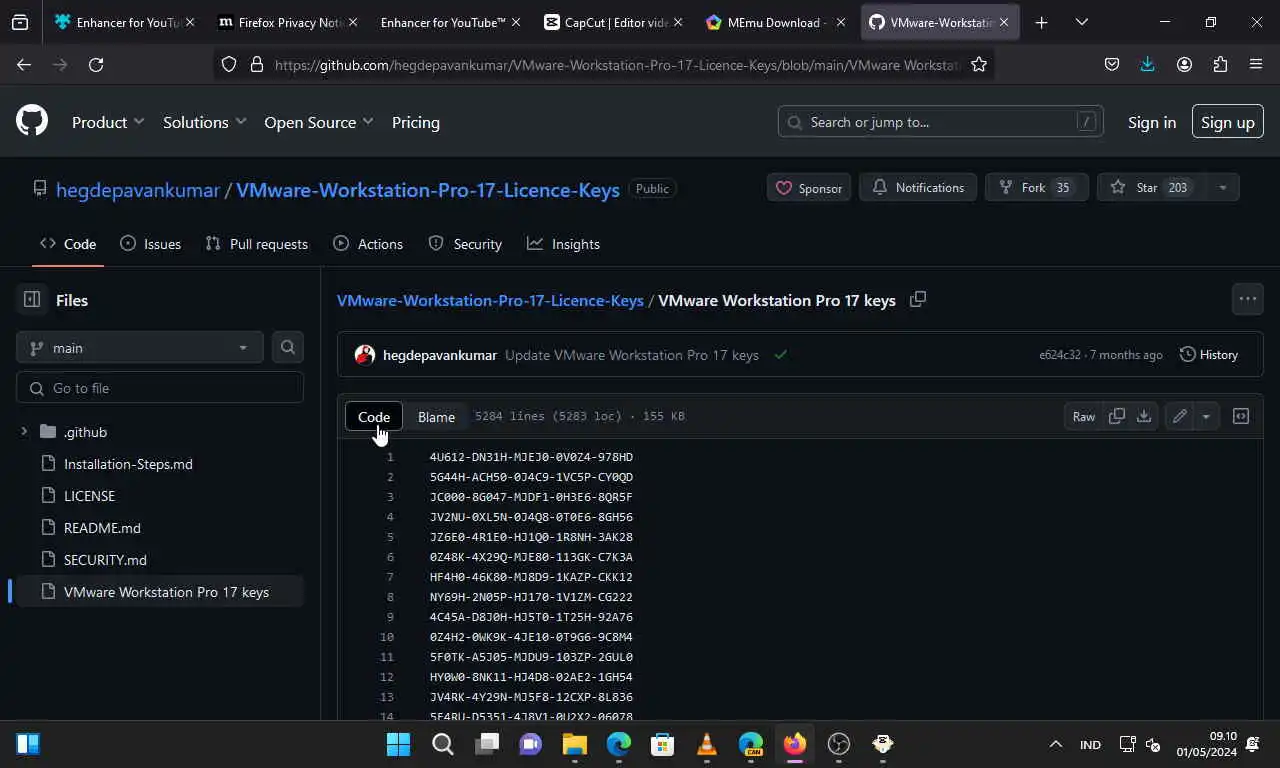
Task: Open hegdepavankumar profile link in header
Action: point(138,189)
